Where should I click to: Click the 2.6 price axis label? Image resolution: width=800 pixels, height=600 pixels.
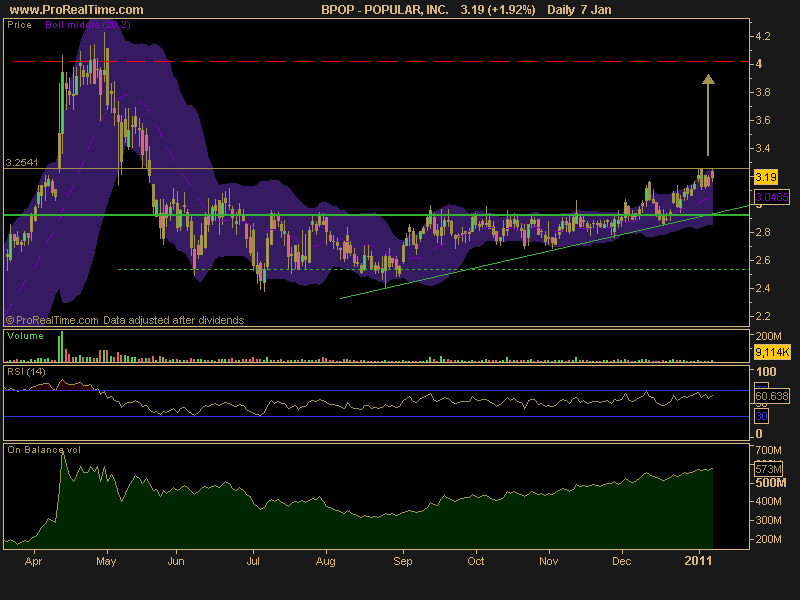[763, 260]
